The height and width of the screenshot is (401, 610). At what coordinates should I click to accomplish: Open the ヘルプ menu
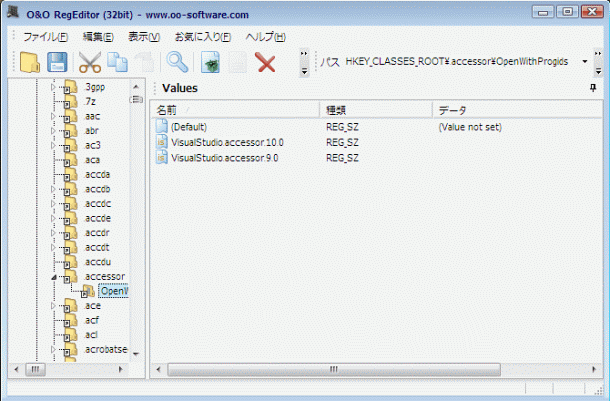(x=265, y=37)
